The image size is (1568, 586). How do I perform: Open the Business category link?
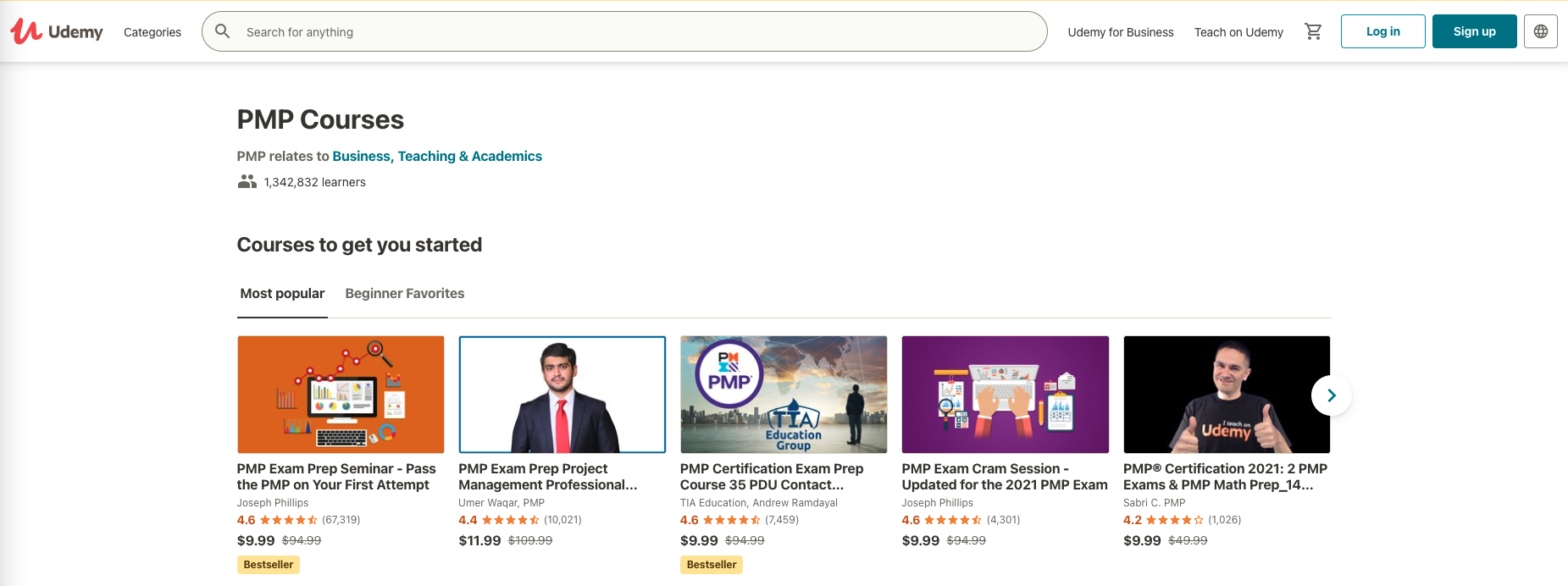pos(362,156)
